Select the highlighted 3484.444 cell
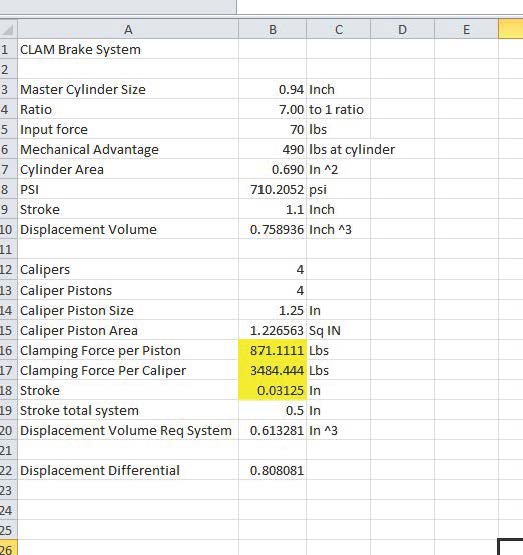This screenshot has height=555, width=523. (x=272, y=370)
